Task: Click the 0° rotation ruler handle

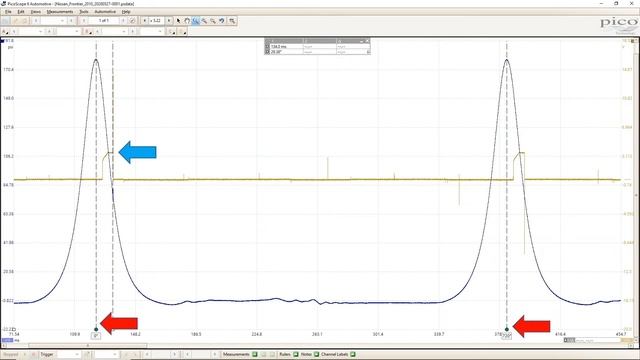Action: (96, 330)
